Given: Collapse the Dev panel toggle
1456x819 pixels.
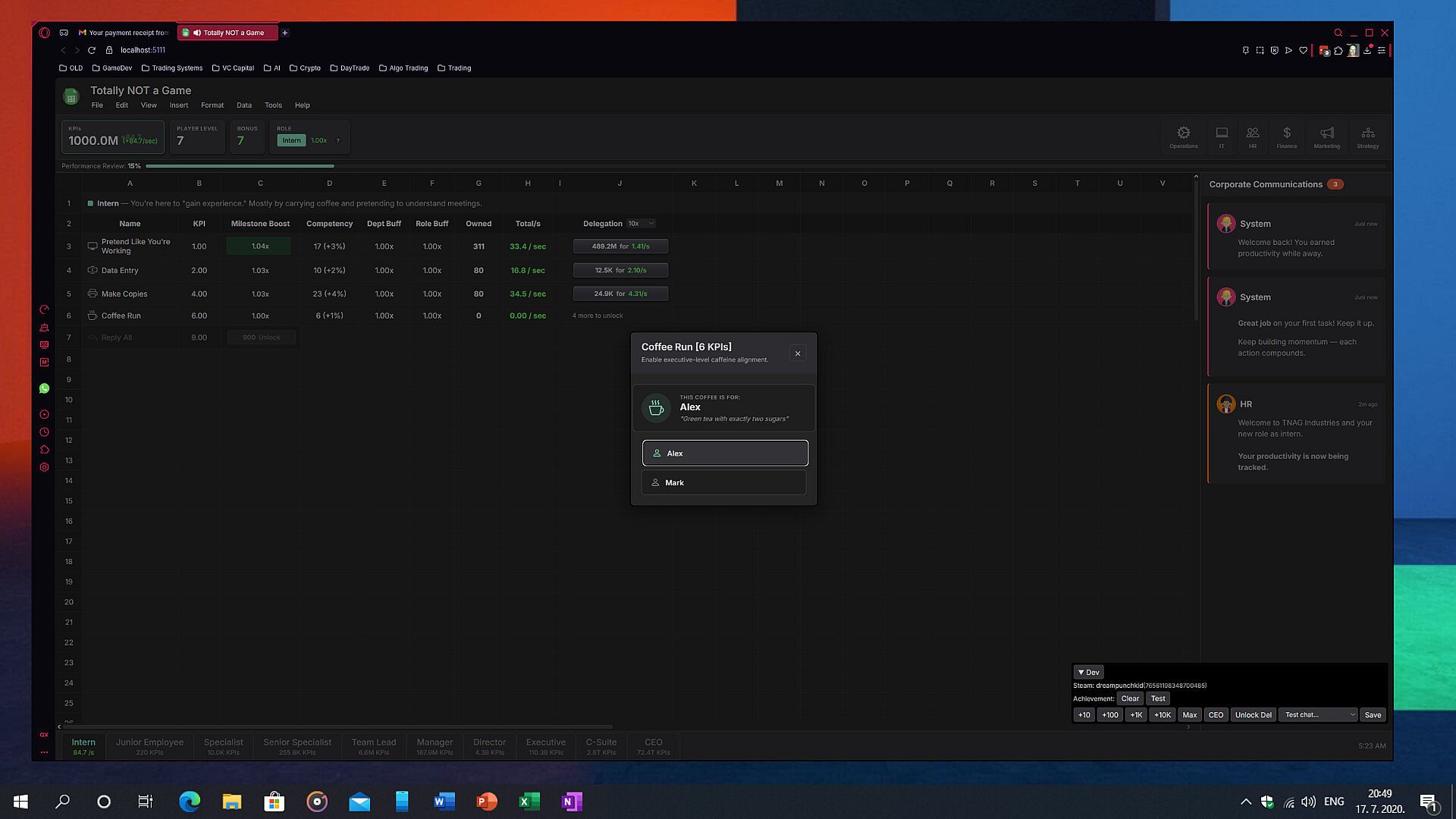Looking at the screenshot, I should point(1088,672).
